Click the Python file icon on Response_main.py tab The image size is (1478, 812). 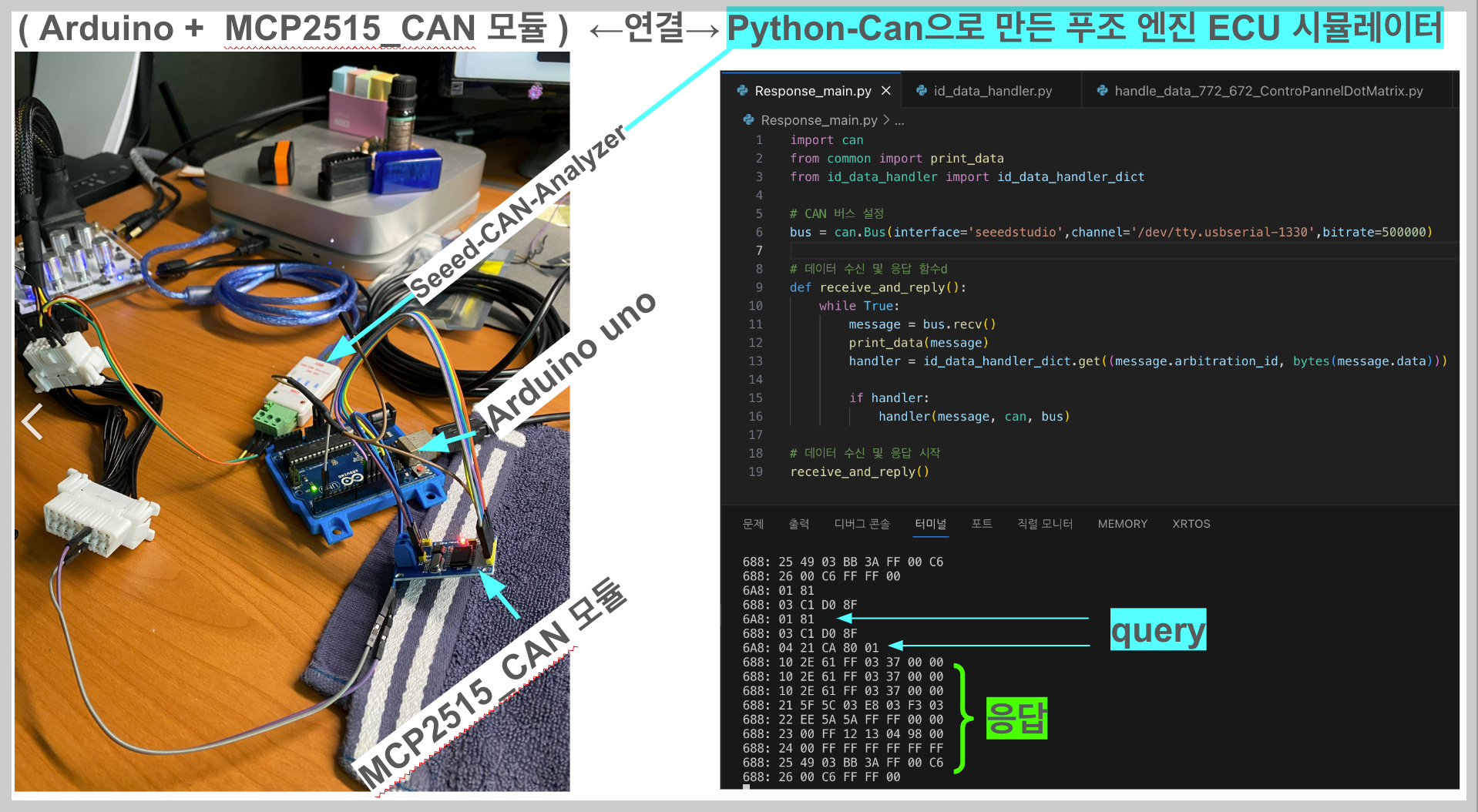click(x=742, y=91)
